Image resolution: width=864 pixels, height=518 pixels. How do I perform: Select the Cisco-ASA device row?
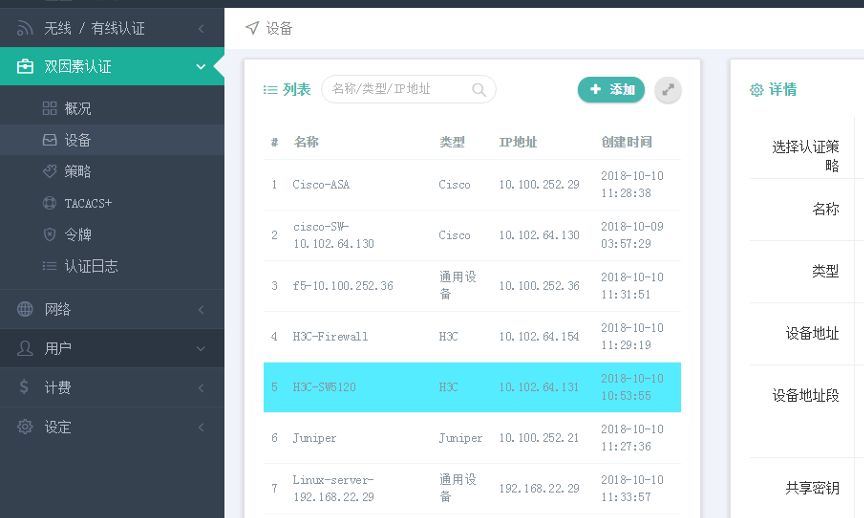coord(472,185)
